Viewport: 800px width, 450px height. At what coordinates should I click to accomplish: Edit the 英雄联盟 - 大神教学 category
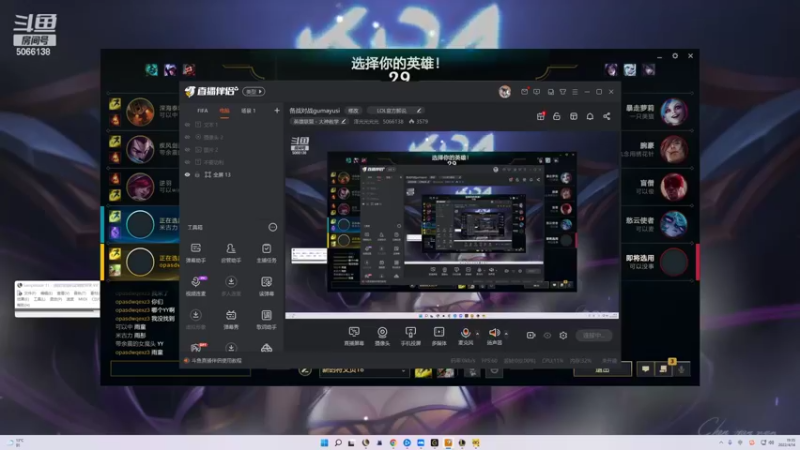(x=319, y=121)
